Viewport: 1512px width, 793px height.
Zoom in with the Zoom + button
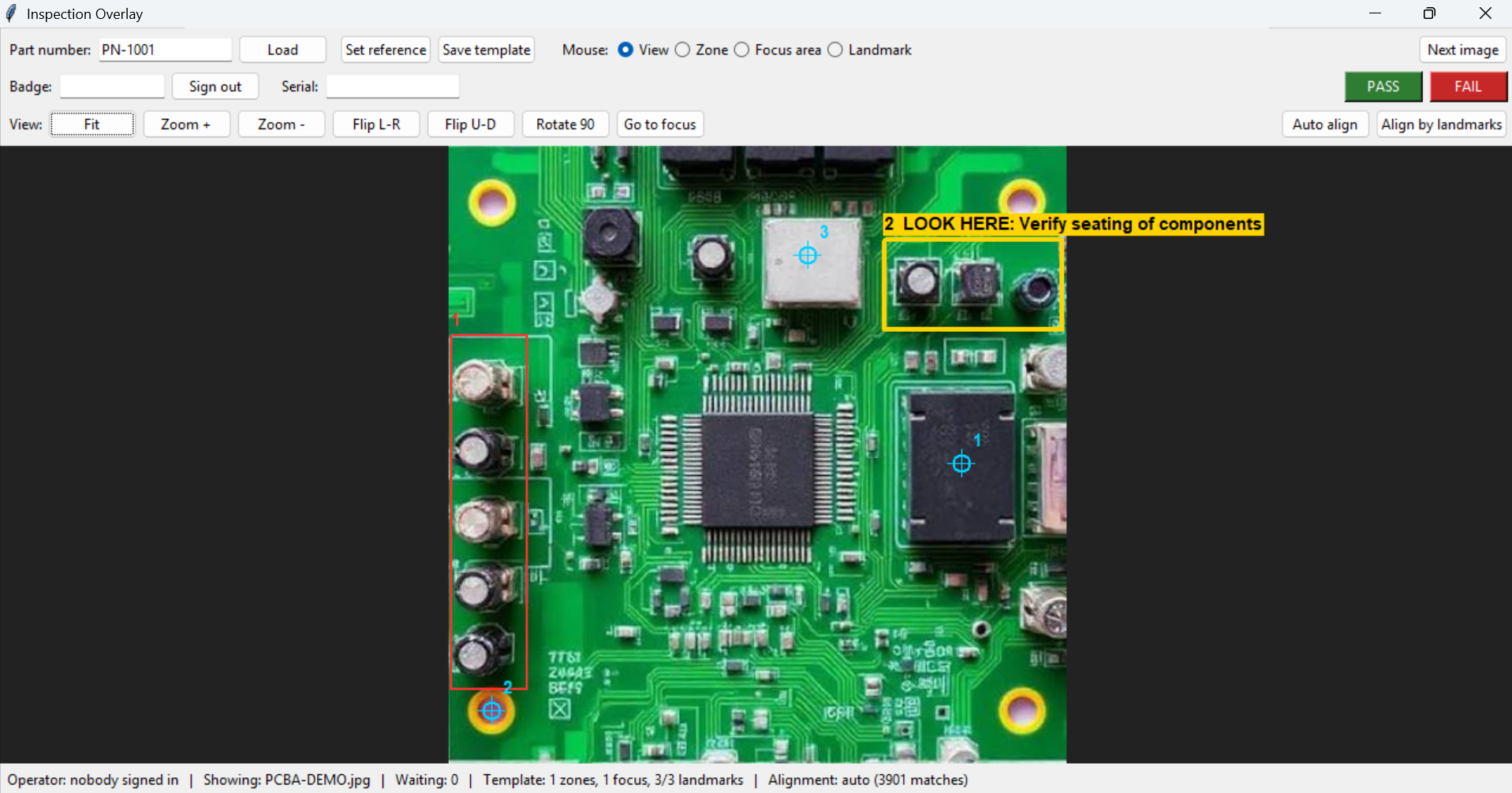click(x=186, y=125)
